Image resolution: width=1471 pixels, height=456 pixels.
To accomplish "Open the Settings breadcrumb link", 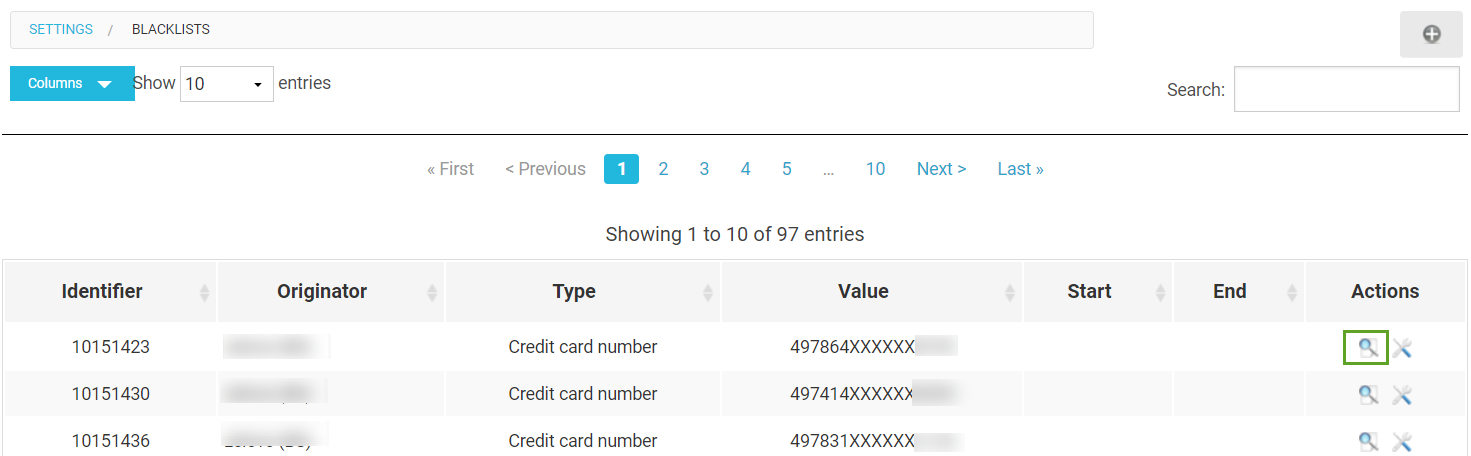I will [61, 30].
